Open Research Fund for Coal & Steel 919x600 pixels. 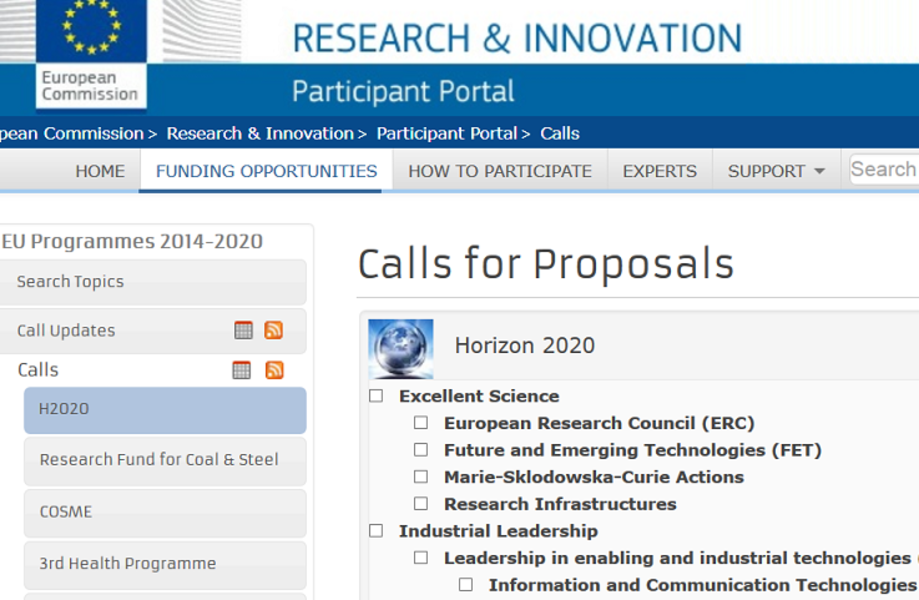tap(165, 461)
